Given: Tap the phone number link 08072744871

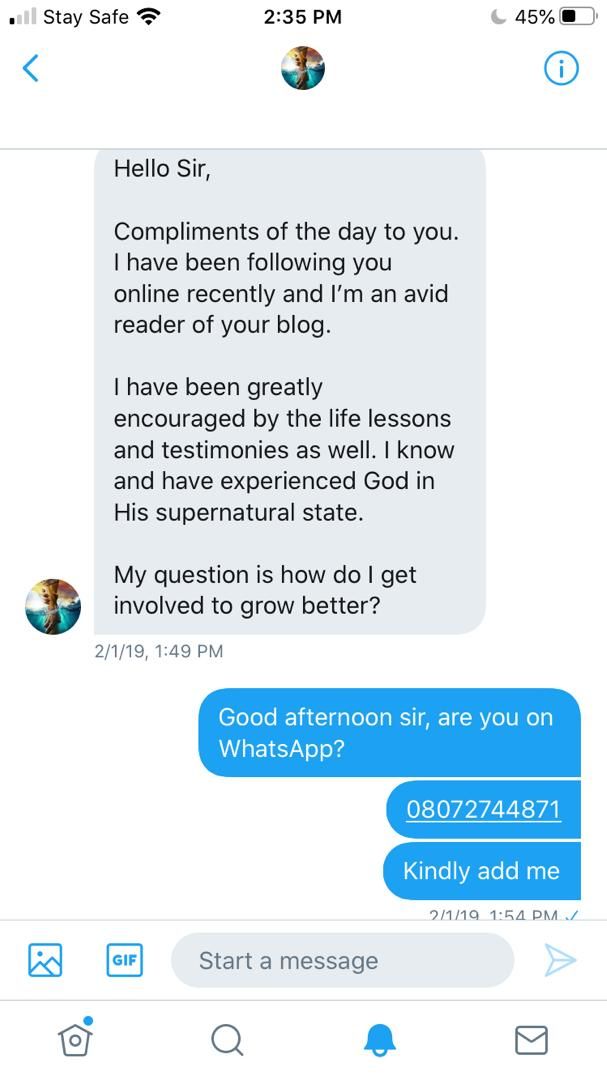Looking at the screenshot, I should tap(483, 809).
